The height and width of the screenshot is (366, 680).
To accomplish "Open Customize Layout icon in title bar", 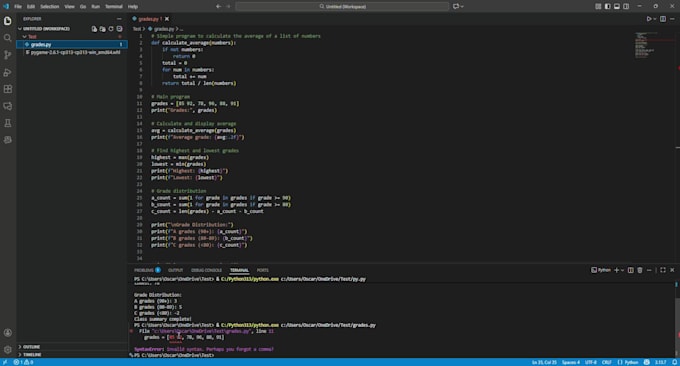I will coord(598,7).
